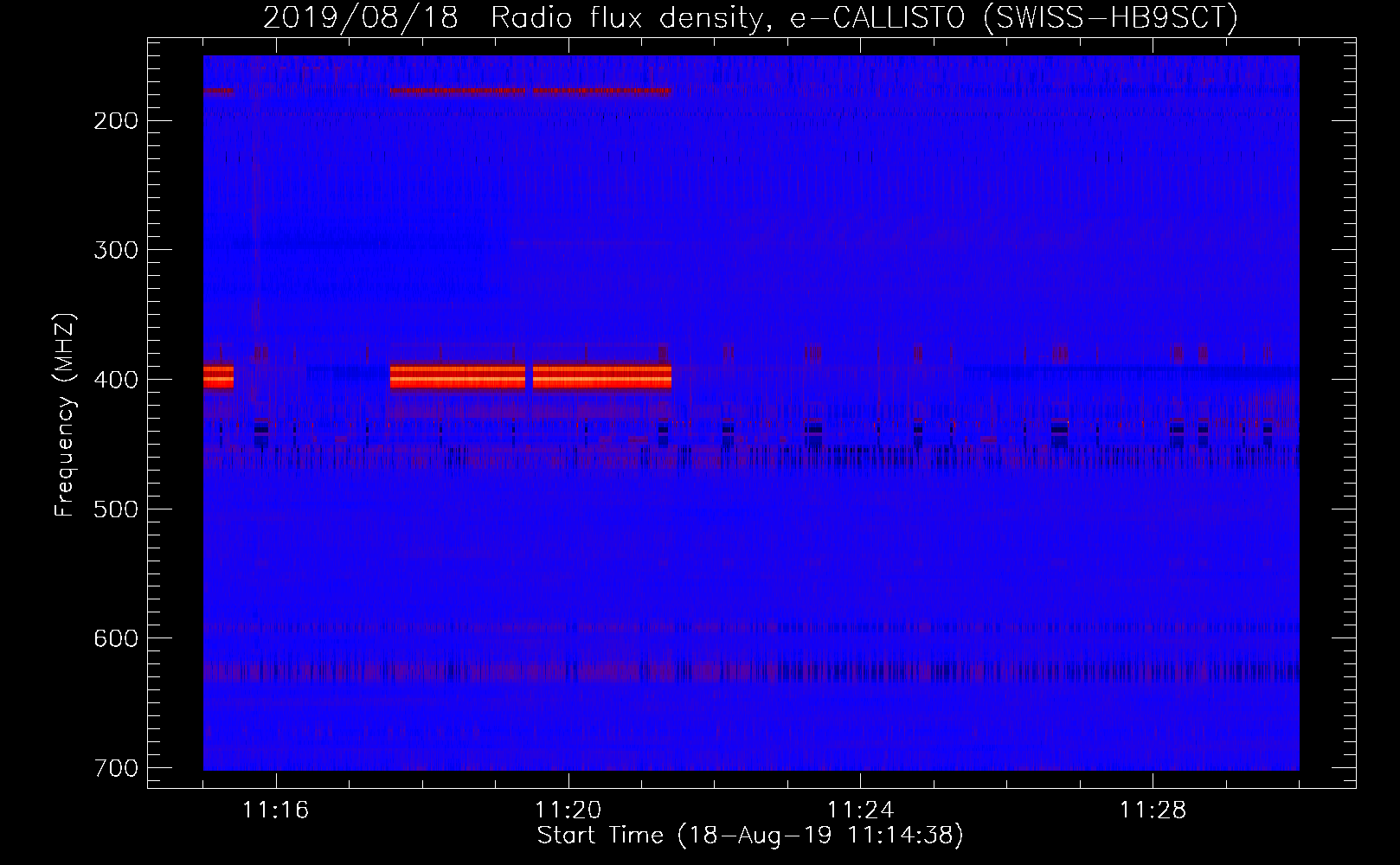Click the 11:28 time tick label

[x=1153, y=810]
